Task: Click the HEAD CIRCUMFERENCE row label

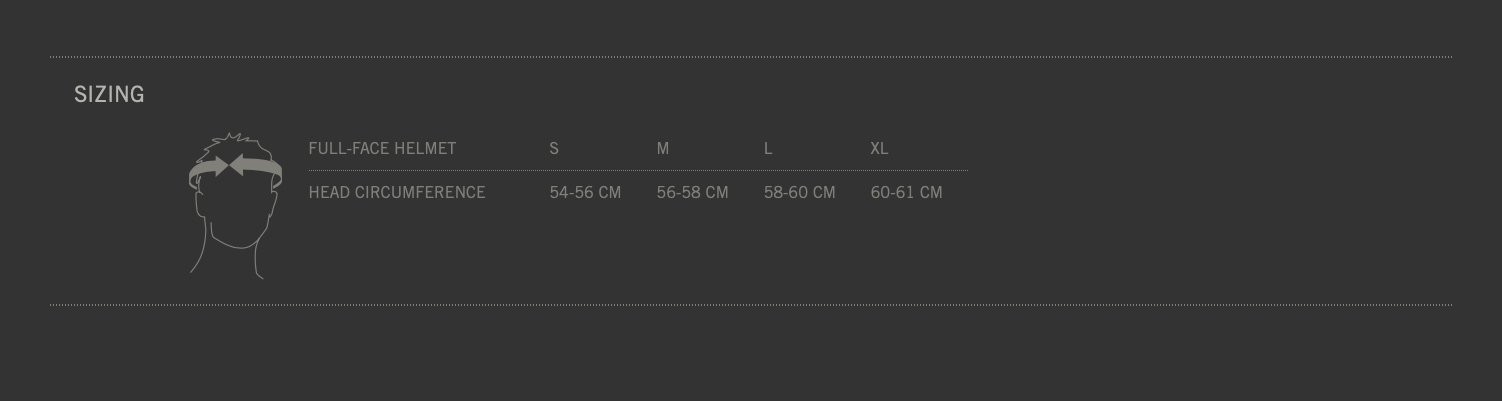Action: 397,192
